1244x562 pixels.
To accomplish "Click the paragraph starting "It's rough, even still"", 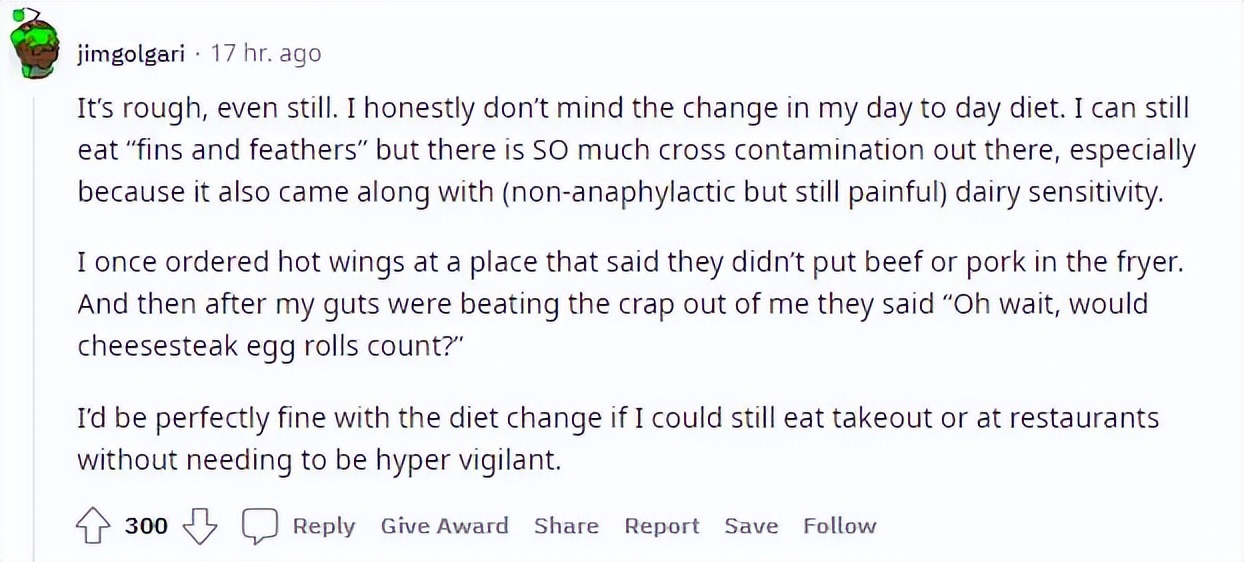I will (x=620, y=150).
